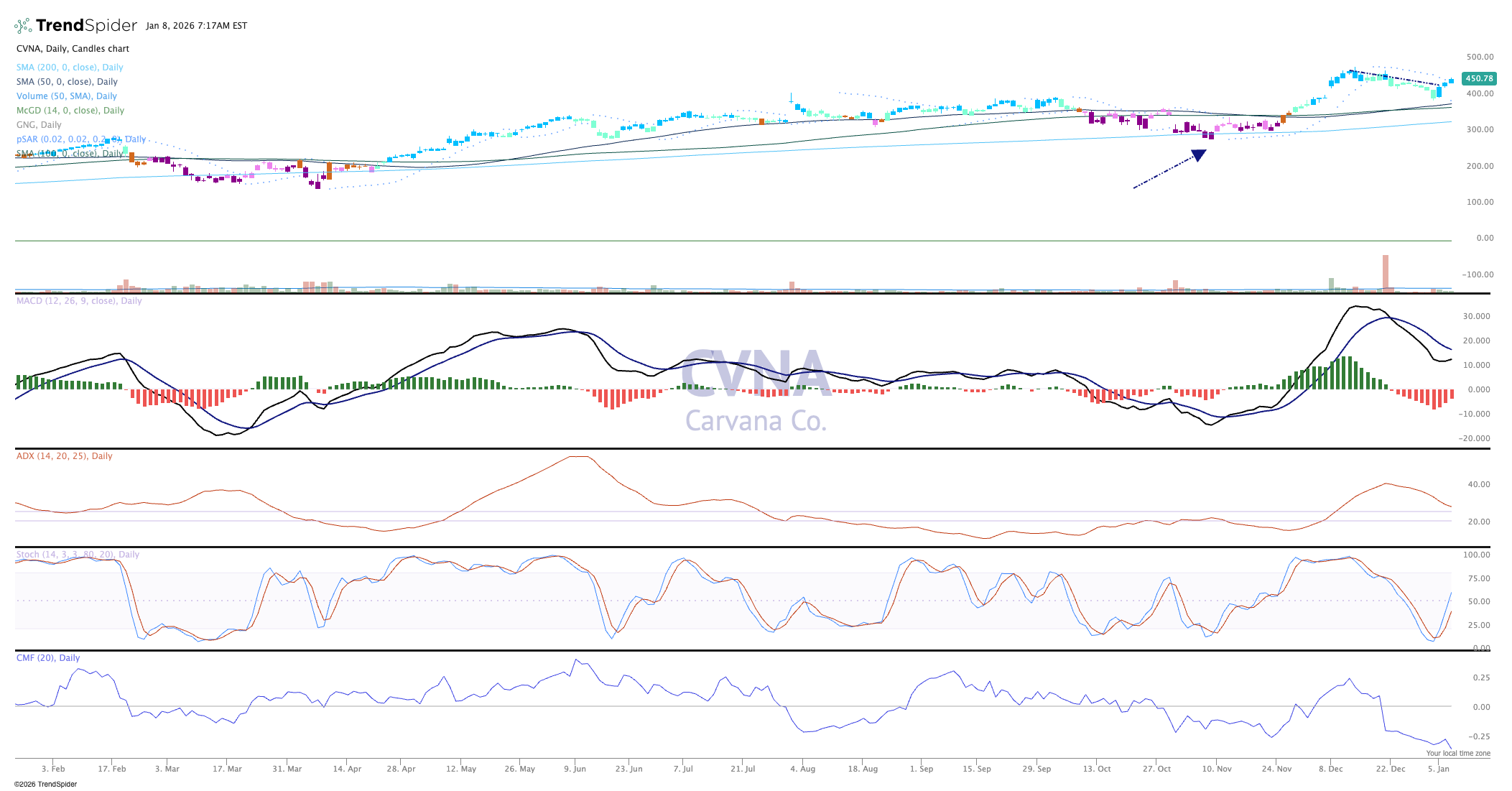Screen dimensions: 1512x791
Task: Select the CVNA, Daily, Candles chart title
Action: pos(73,49)
